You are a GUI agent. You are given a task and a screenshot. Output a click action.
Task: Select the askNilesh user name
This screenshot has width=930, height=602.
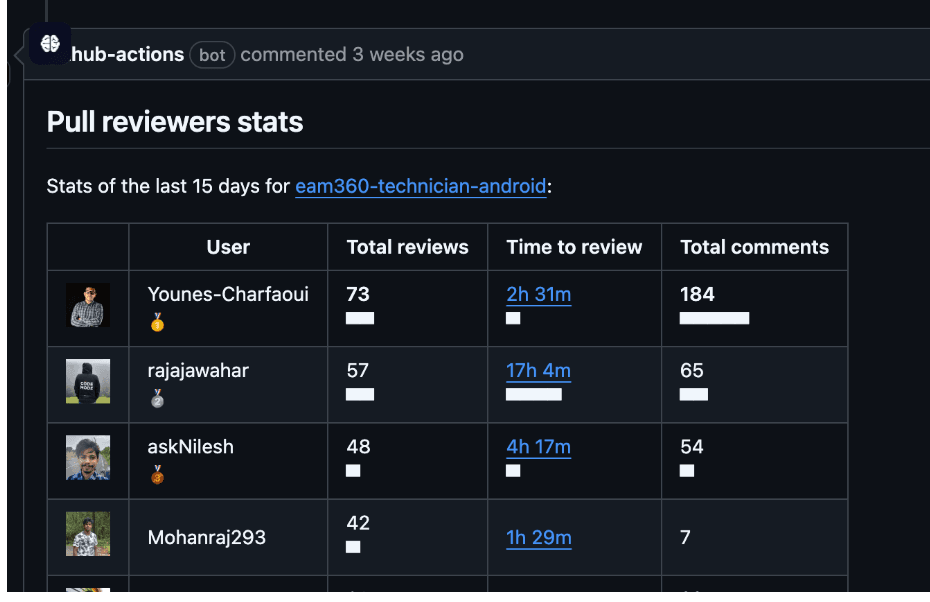point(190,447)
